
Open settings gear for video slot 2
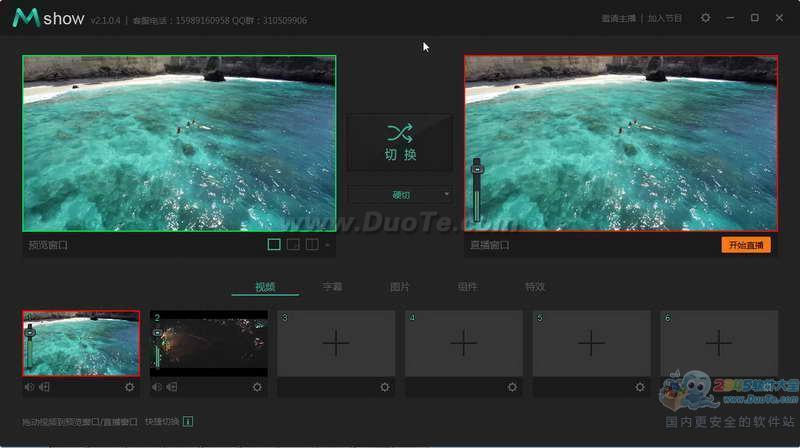point(257,387)
